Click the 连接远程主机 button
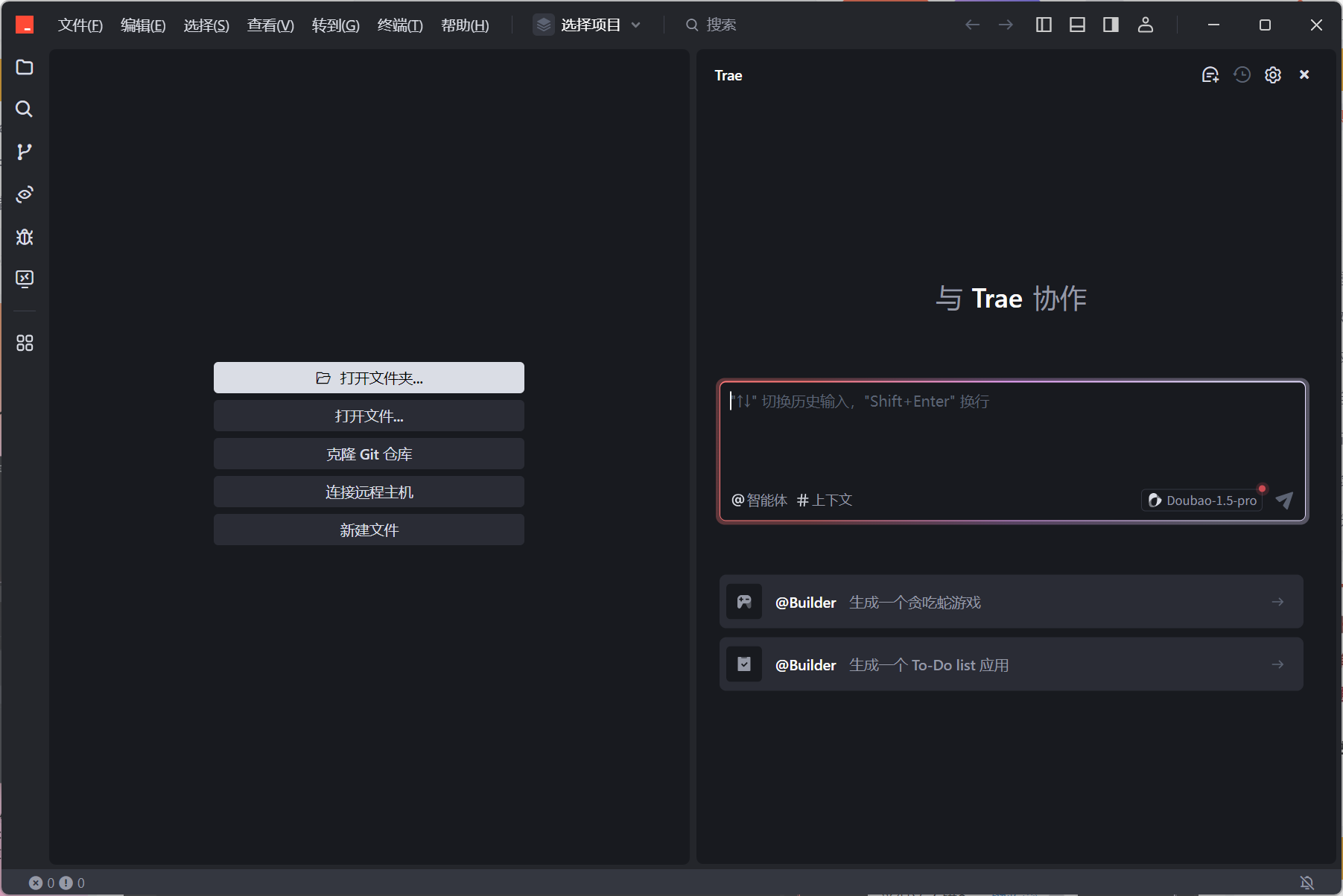Viewport: 1343px width, 896px height. pyautogui.click(x=369, y=492)
